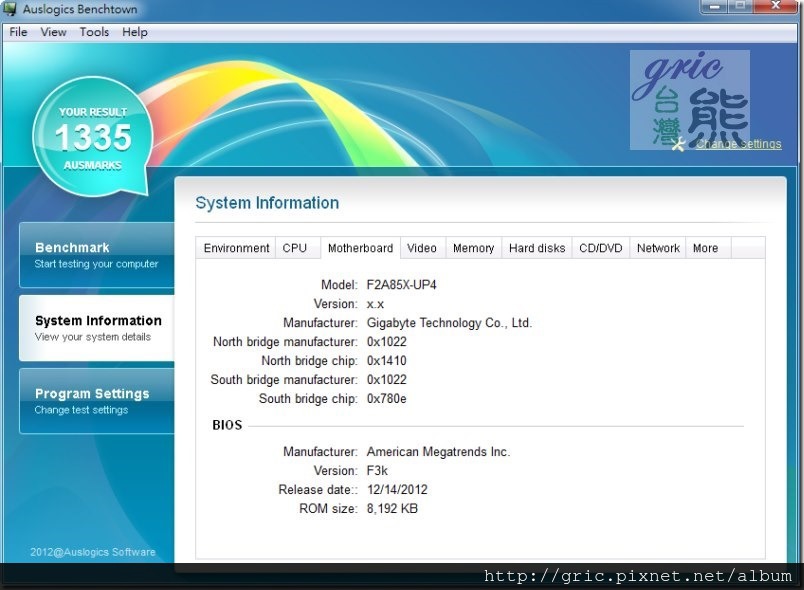This screenshot has width=804, height=590.
Task: Click the wrench icon beside Change settings
Action: click(x=680, y=144)
